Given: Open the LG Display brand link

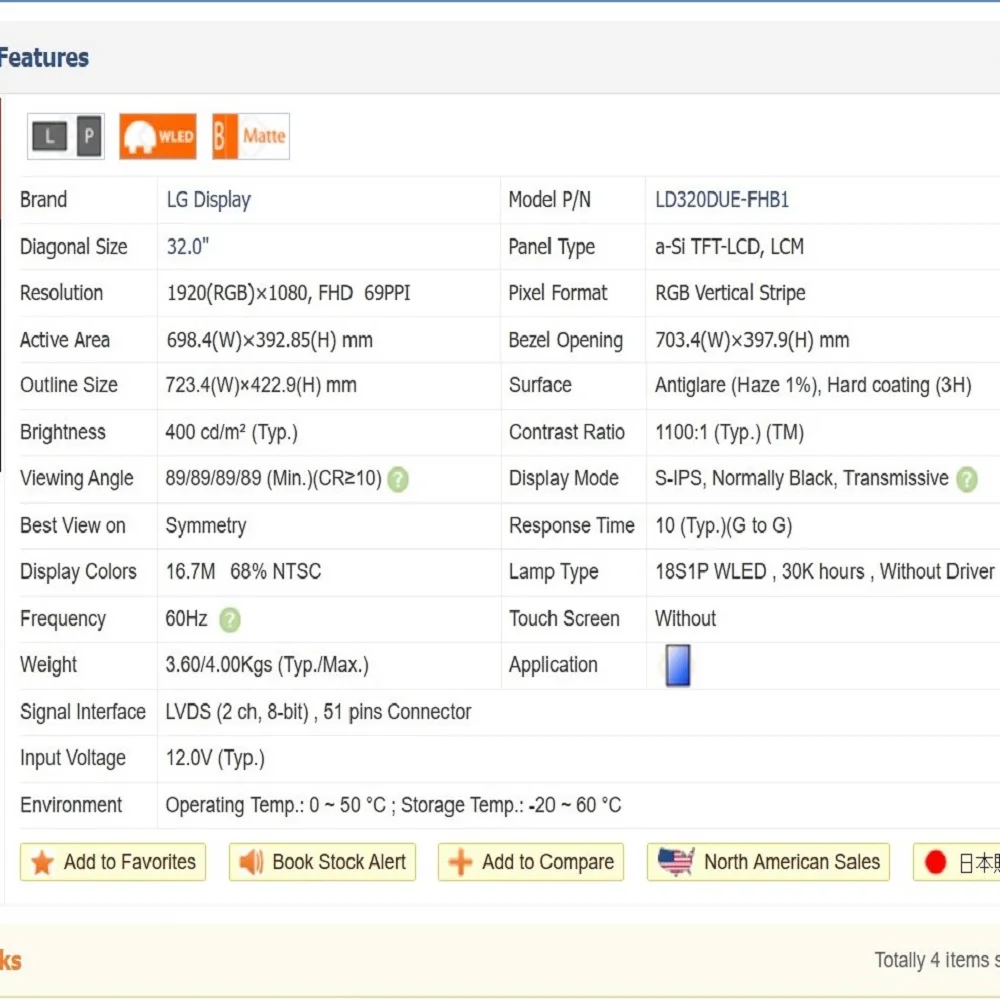Looking at the screenshot, I should [209, 200].
